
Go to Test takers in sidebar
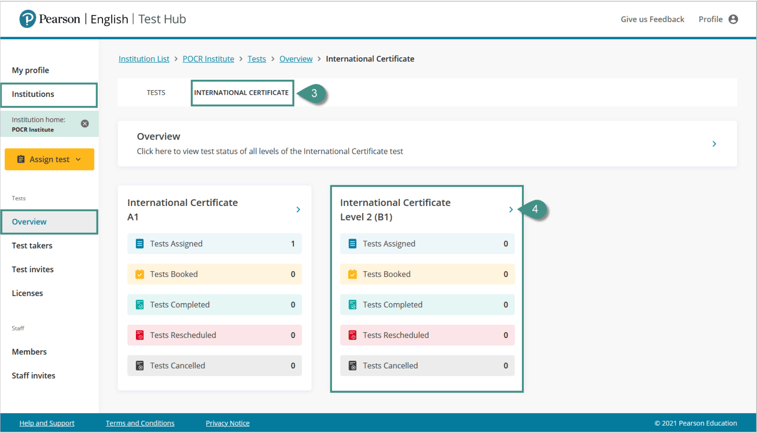pyautogui.click(x=32, y=246)
